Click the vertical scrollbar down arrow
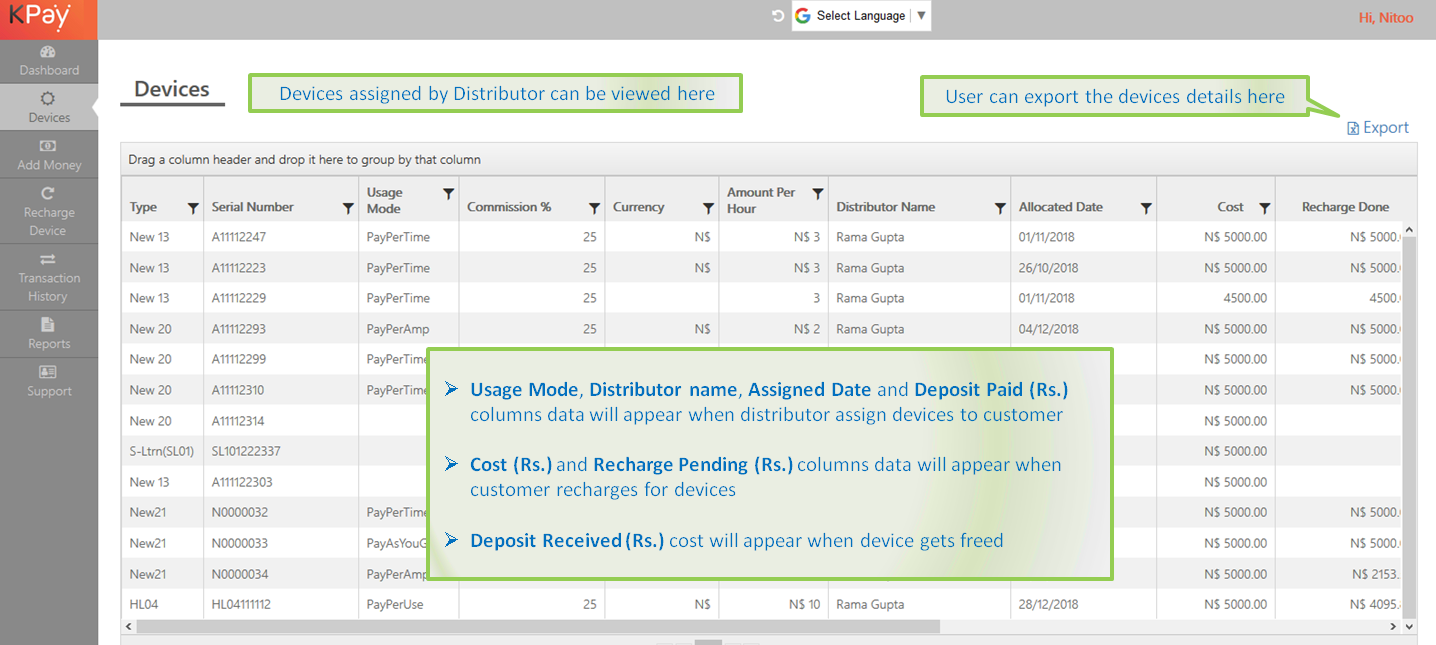This screenshot has width=1436, height=645. [1410, 627]
